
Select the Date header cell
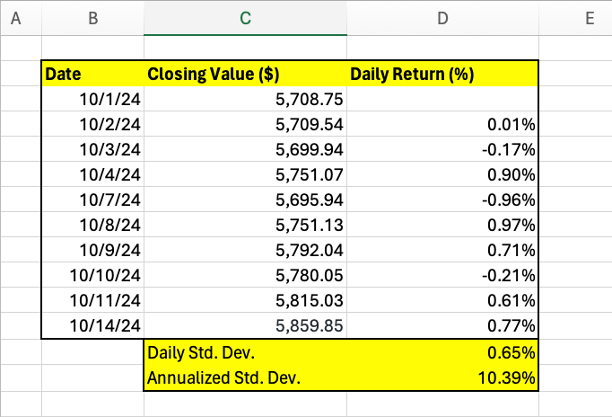point(92,73)
